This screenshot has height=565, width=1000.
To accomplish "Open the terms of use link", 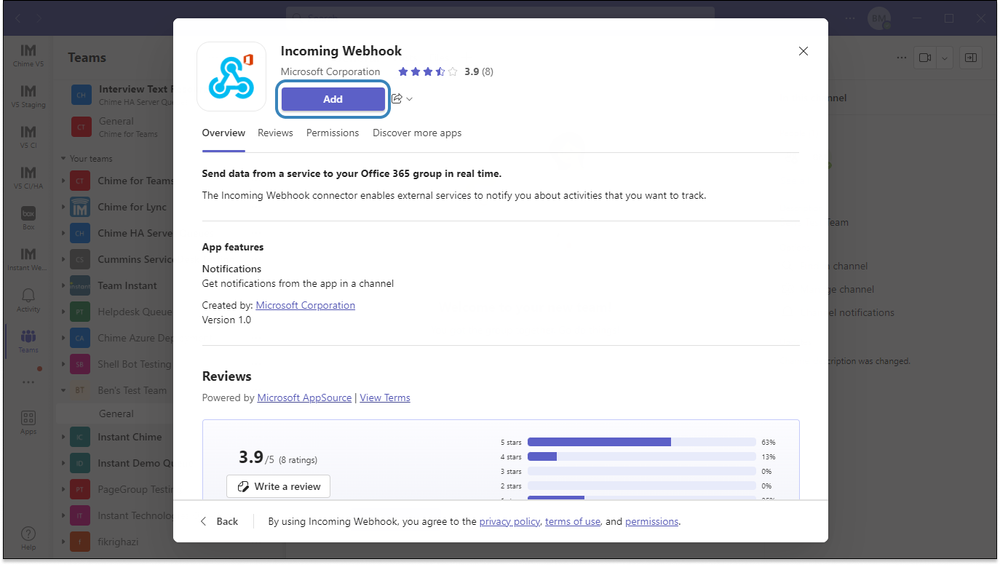I will pyautogui.click(x=573, y=521).
